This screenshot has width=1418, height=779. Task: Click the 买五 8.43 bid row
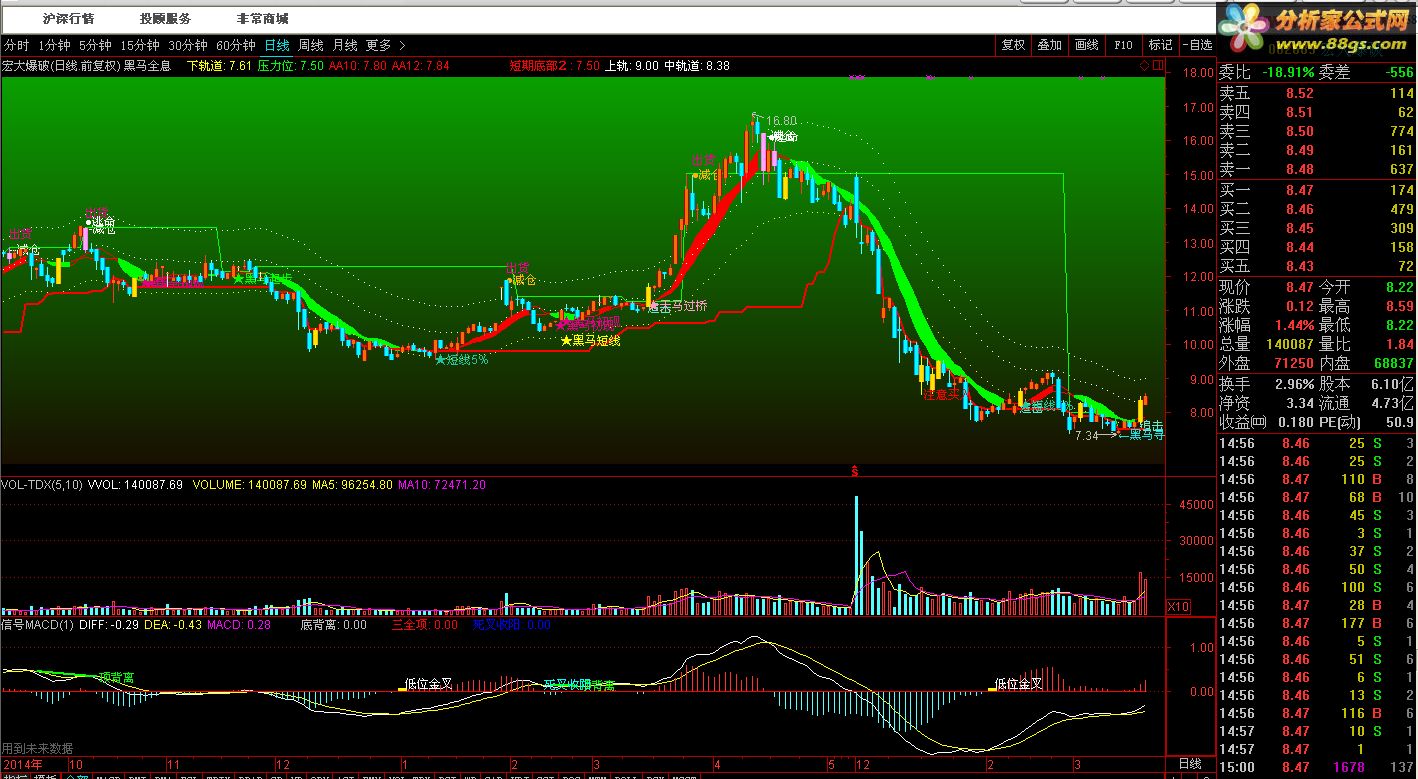tap(1316, 266)
